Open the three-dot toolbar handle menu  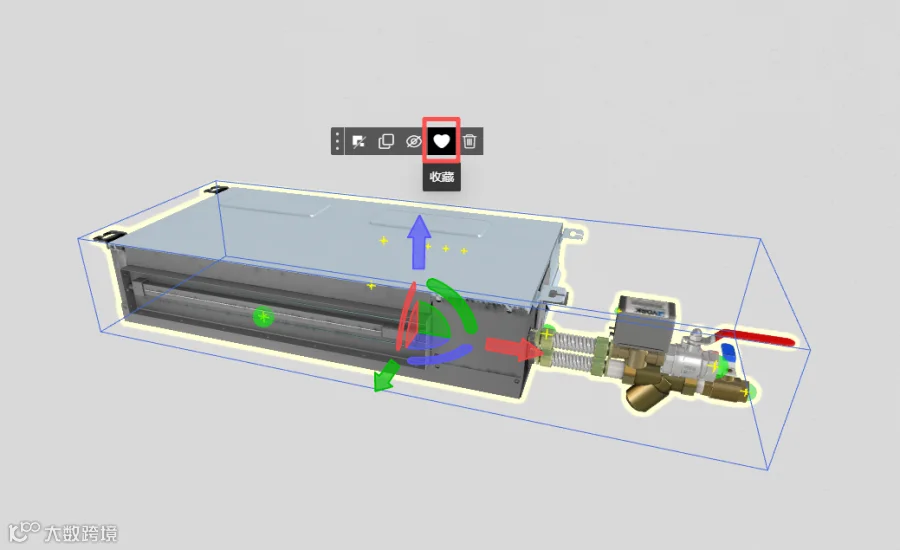coord(338,141)
